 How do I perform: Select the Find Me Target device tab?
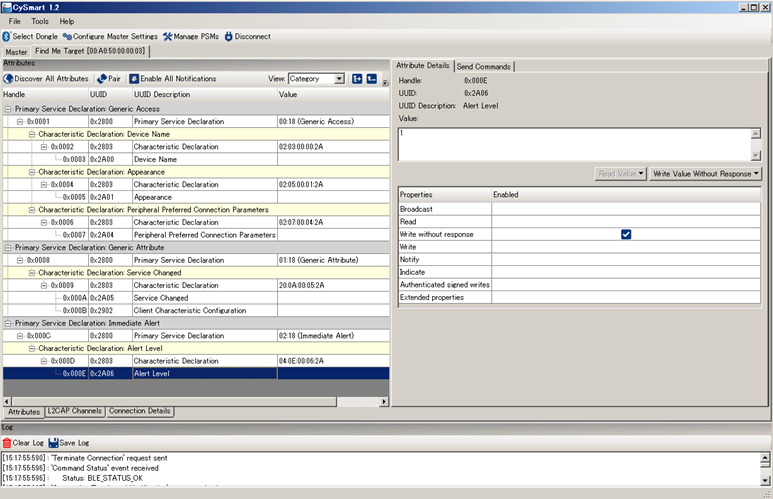pos(90,51)
